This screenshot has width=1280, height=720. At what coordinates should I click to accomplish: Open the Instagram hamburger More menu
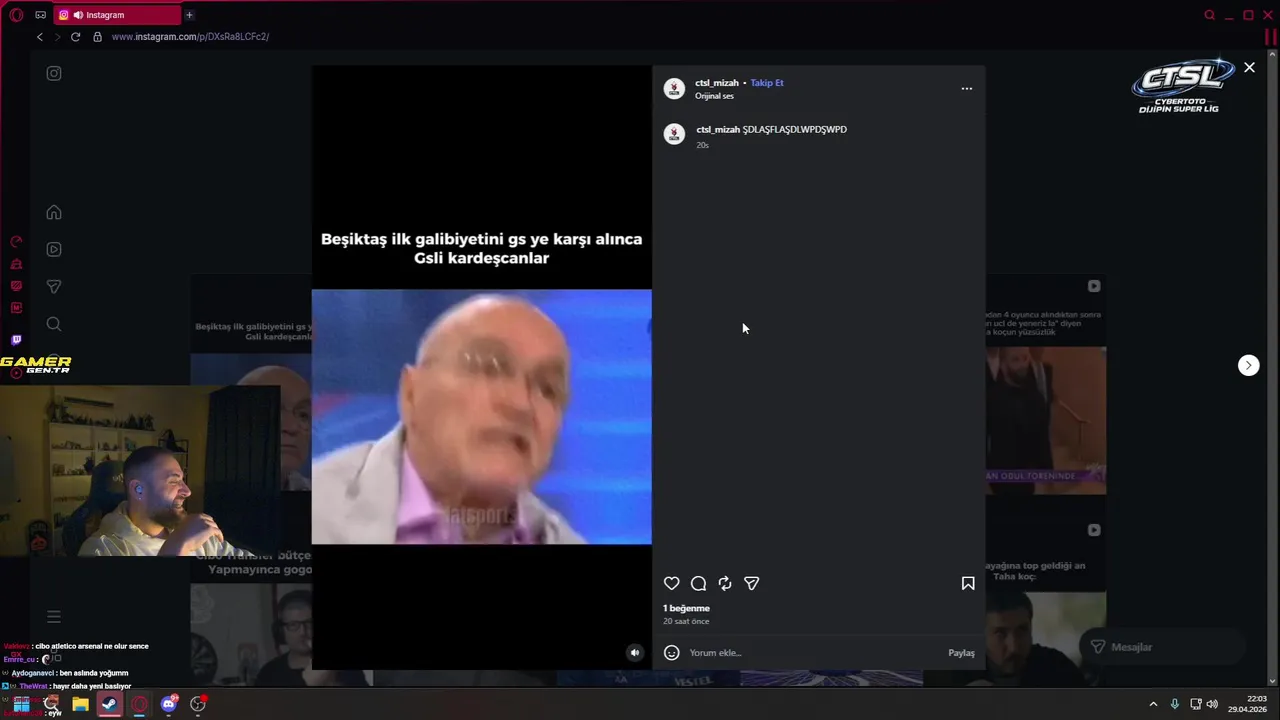click(x=54, y=617)
